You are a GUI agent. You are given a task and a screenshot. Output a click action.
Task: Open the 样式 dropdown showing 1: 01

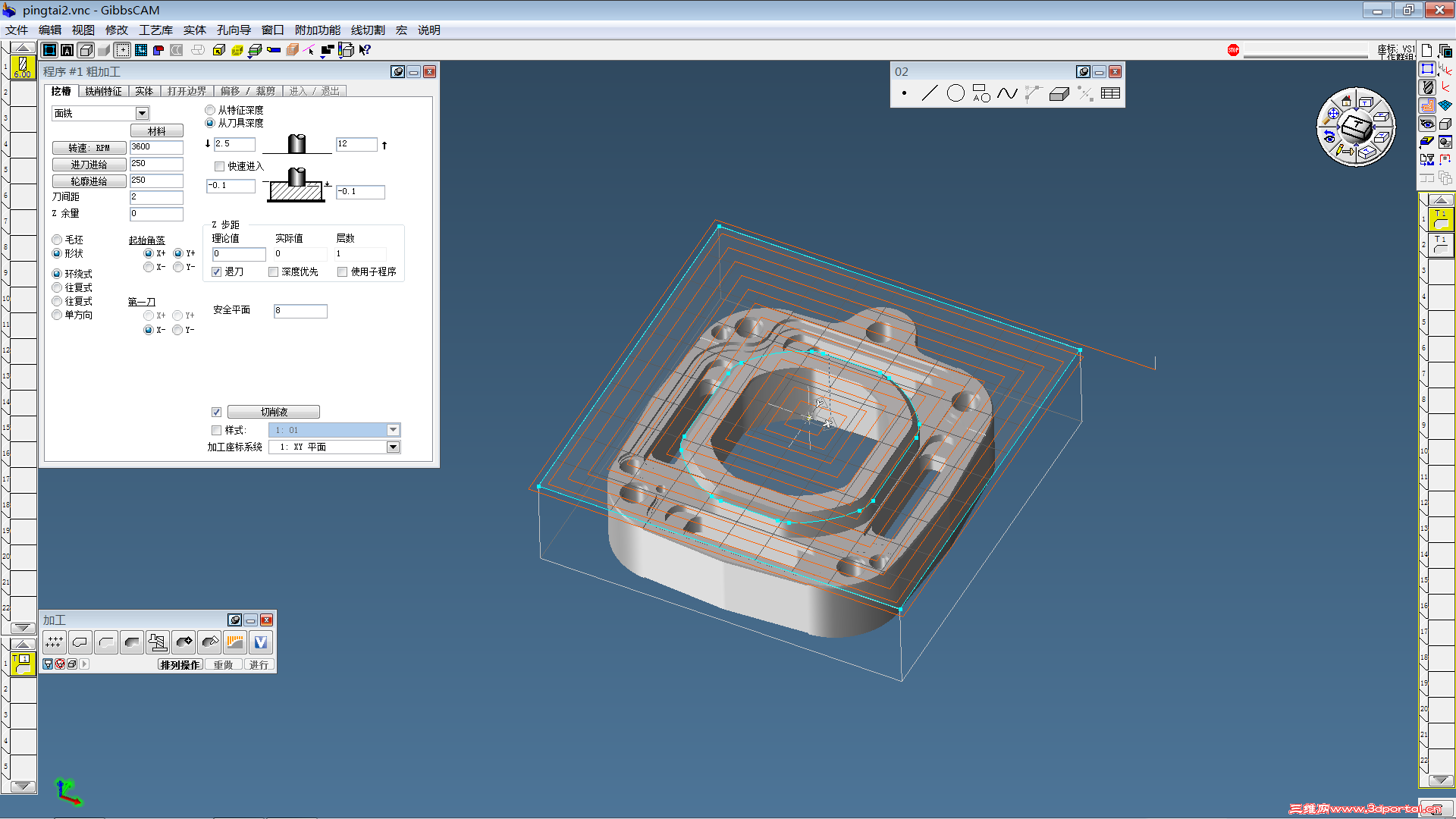393,430
